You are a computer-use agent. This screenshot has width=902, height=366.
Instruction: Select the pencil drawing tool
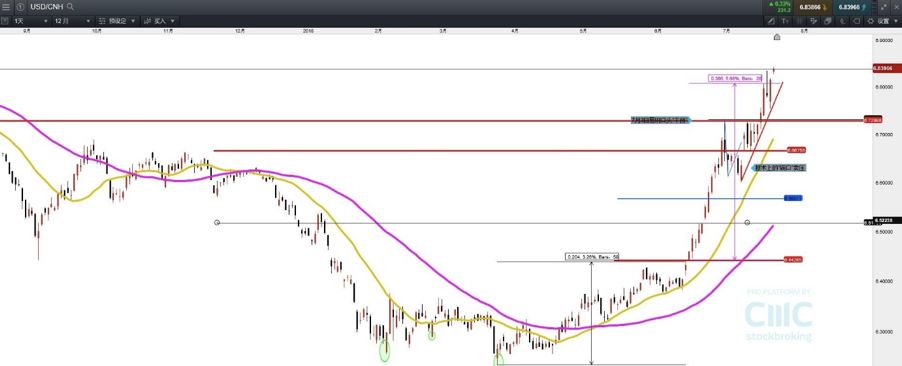(x=771, y=21)
